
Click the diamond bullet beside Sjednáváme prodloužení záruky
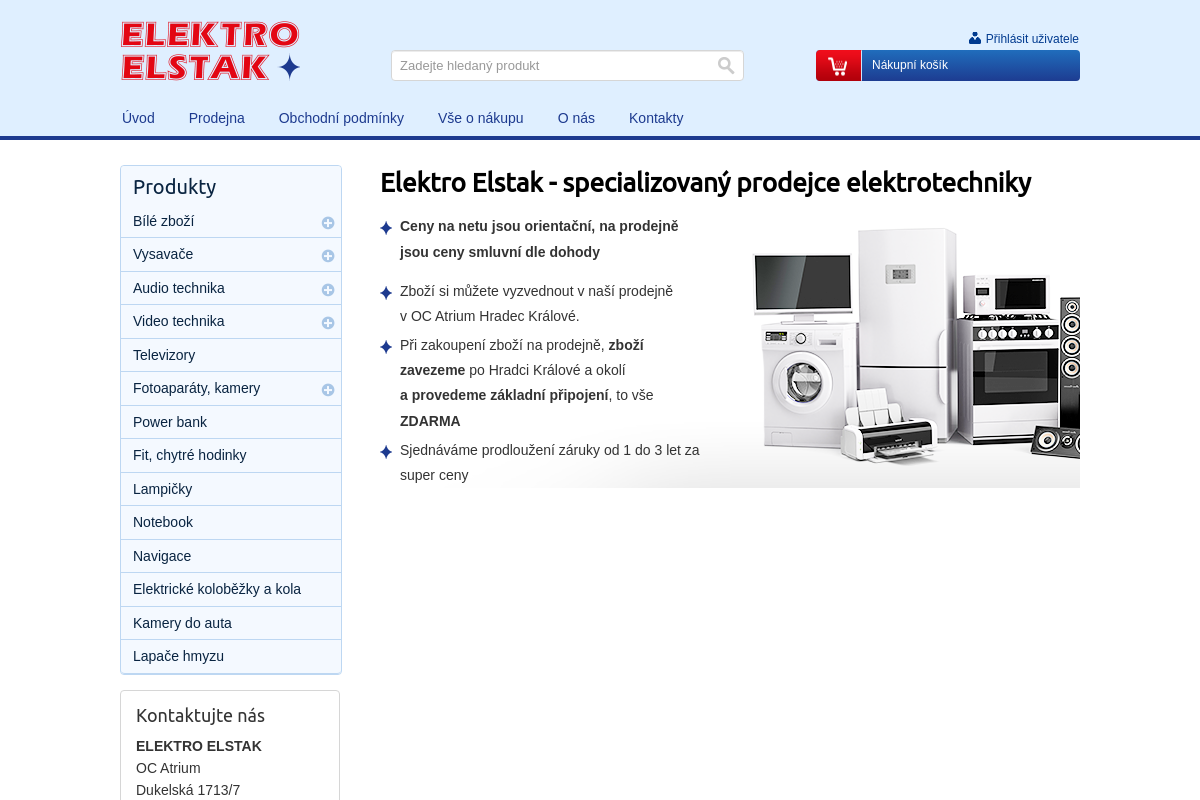tap(386, 451)
